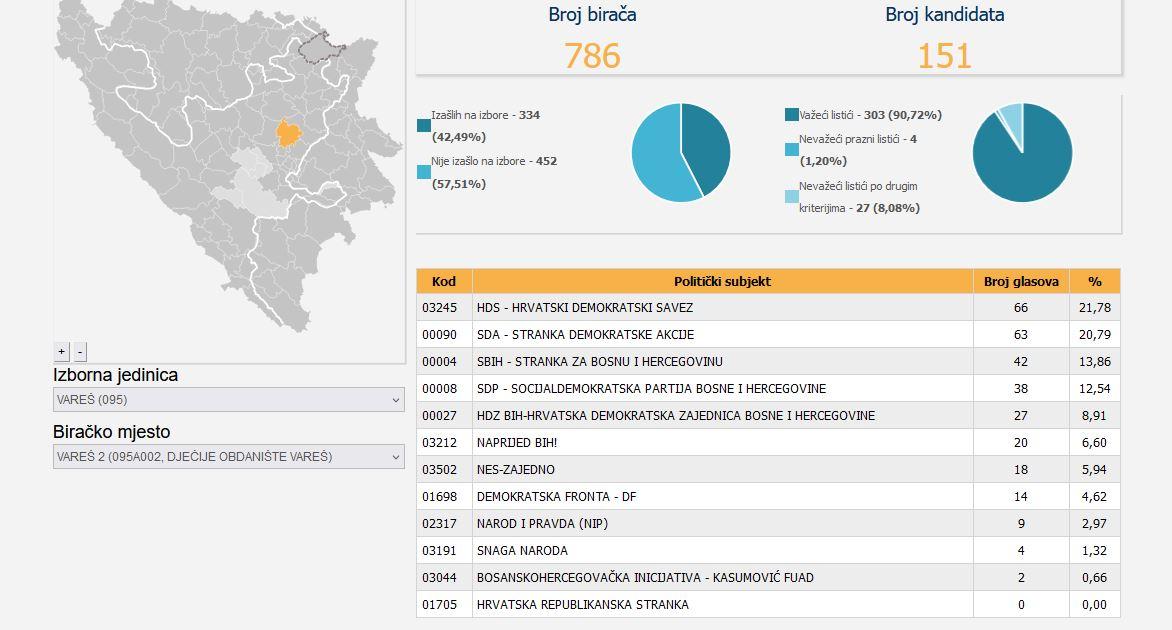Viewport: 1172px width, 630px height.
Task: Click the Nije izašlo na izbore legend swatch
Action: 424,172
